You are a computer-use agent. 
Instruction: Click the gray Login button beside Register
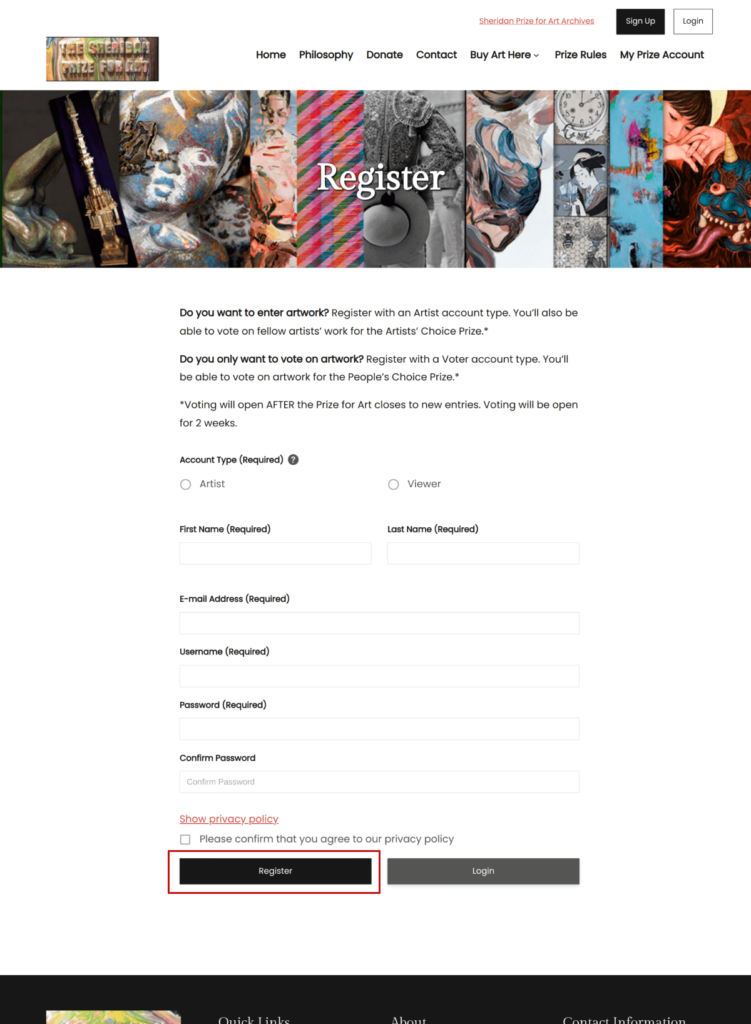pyautogui.click(x=483, y=871)
